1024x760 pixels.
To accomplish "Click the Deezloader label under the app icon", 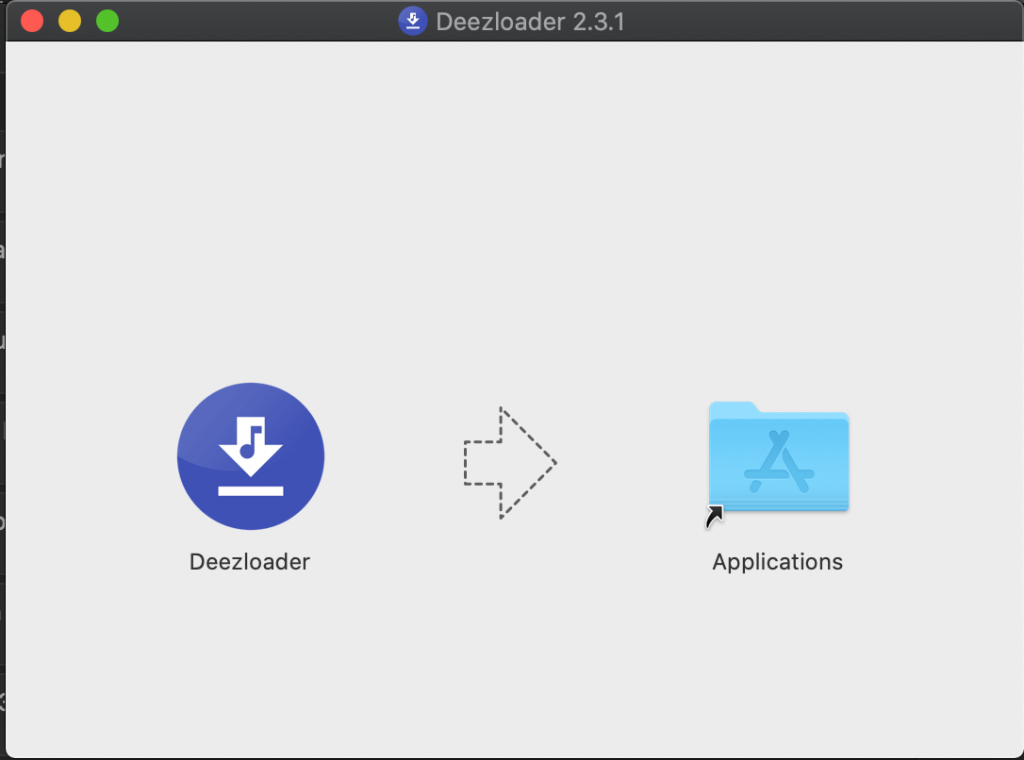I will point(249,562).
